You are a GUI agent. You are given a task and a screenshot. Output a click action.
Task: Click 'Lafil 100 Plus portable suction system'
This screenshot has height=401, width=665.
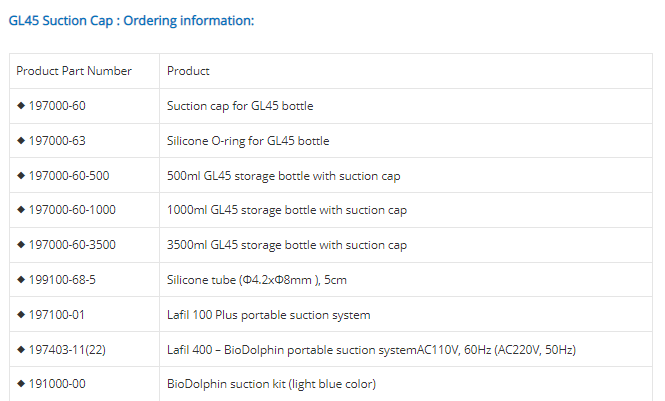point(268,315)
